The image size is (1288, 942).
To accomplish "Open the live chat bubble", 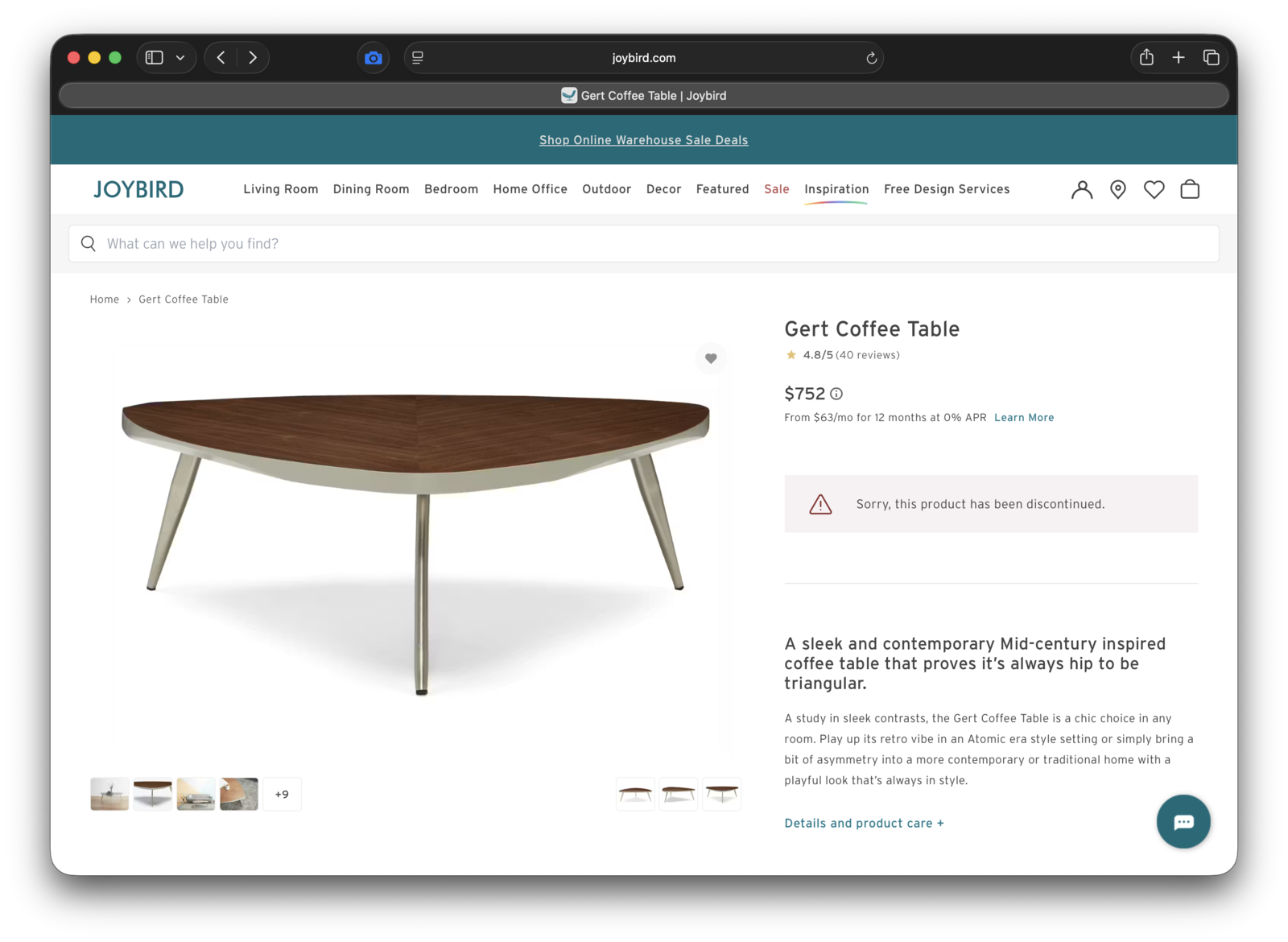I will (1183, 821).
